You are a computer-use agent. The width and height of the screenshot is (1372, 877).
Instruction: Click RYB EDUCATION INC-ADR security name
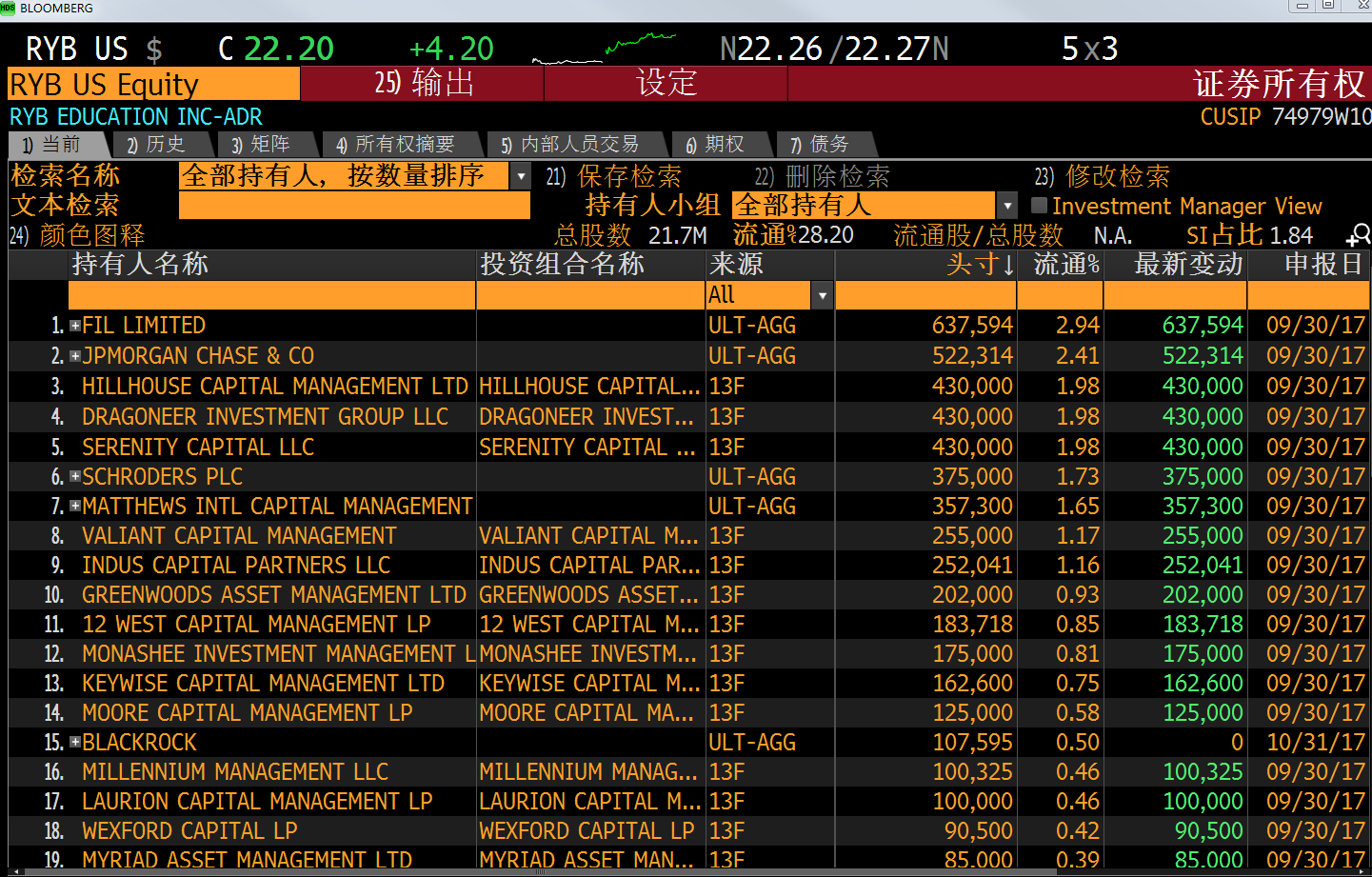tap(136, 116)
